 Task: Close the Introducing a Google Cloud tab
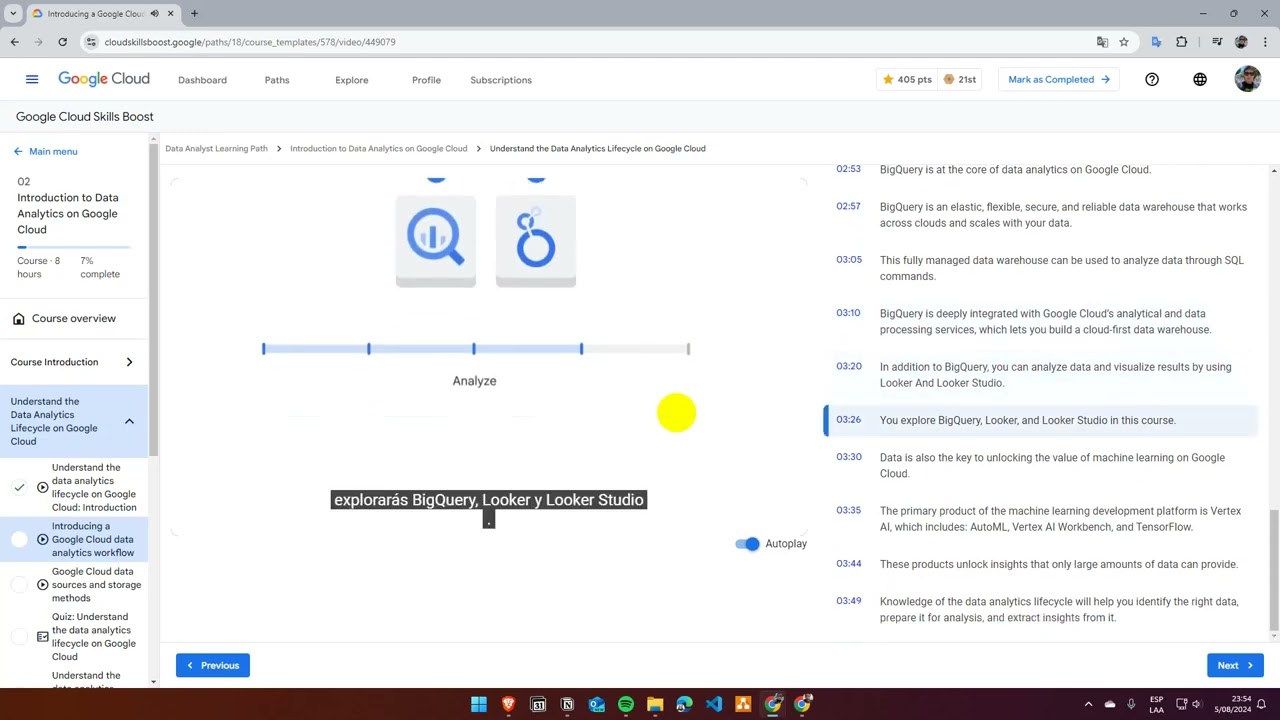pos(171,13)
